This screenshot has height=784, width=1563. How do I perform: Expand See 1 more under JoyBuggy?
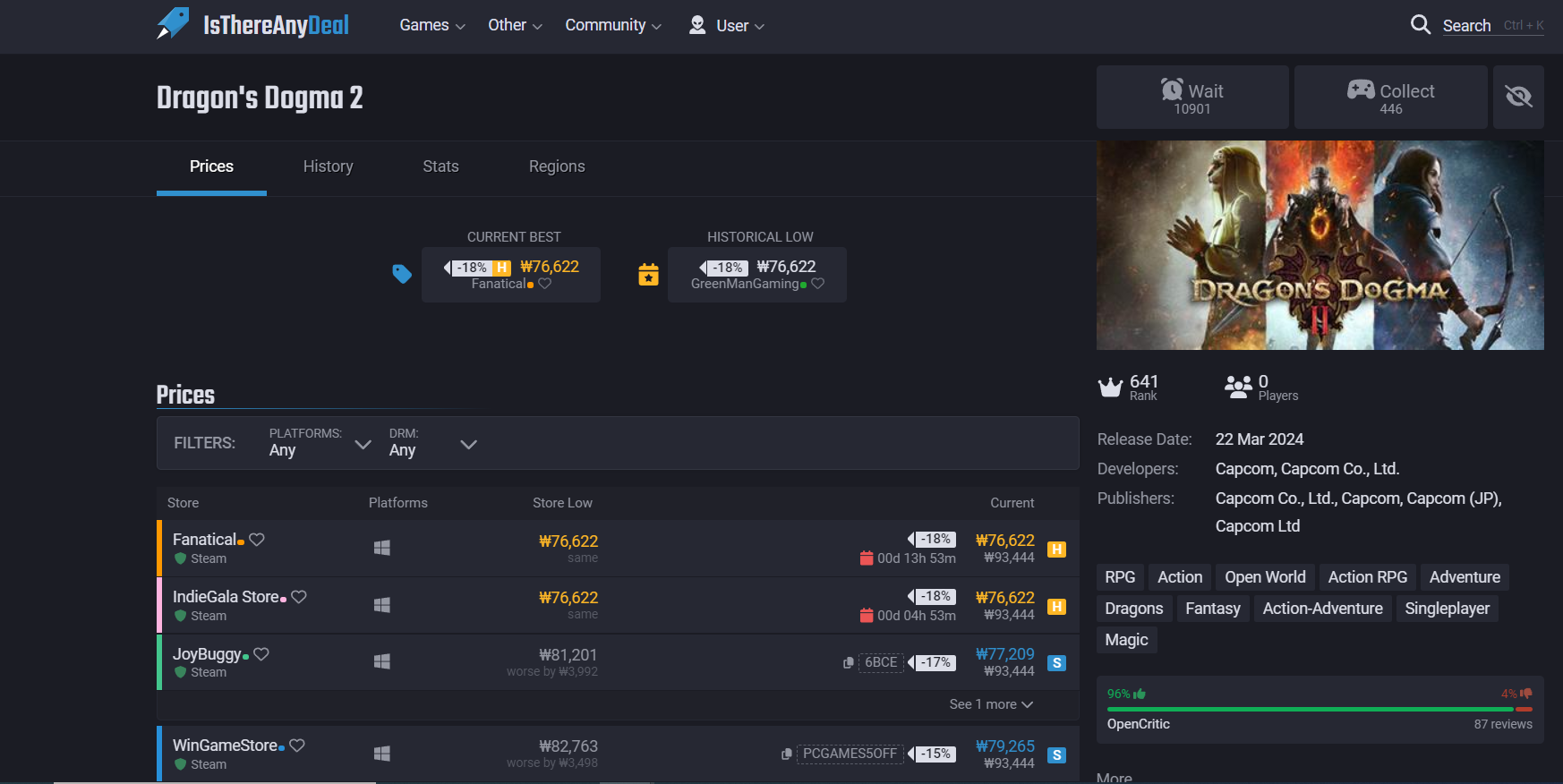[991, 704]
